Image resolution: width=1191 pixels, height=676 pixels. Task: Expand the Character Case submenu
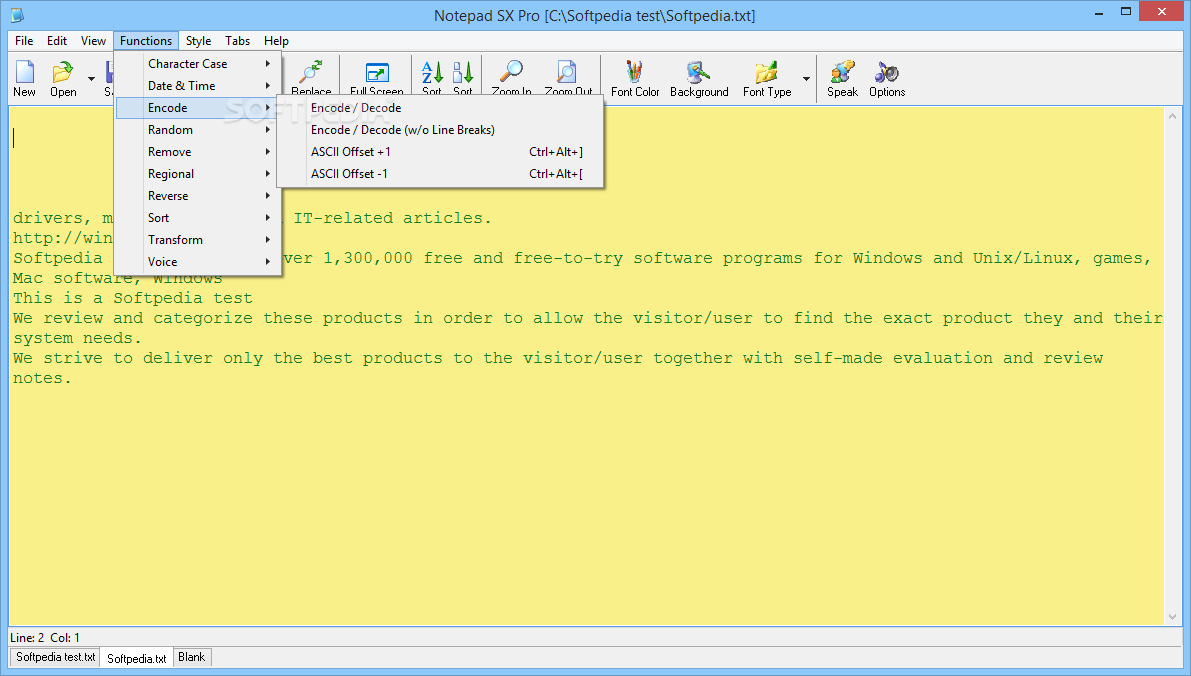(197, 64)
